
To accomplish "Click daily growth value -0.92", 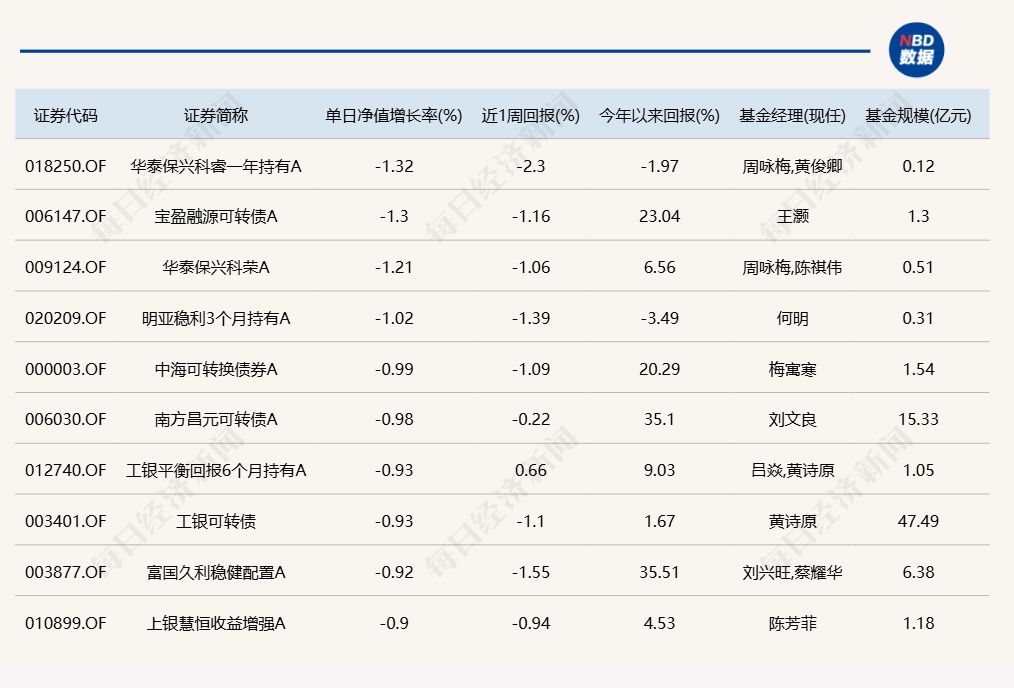I will [x=394, y=572].
